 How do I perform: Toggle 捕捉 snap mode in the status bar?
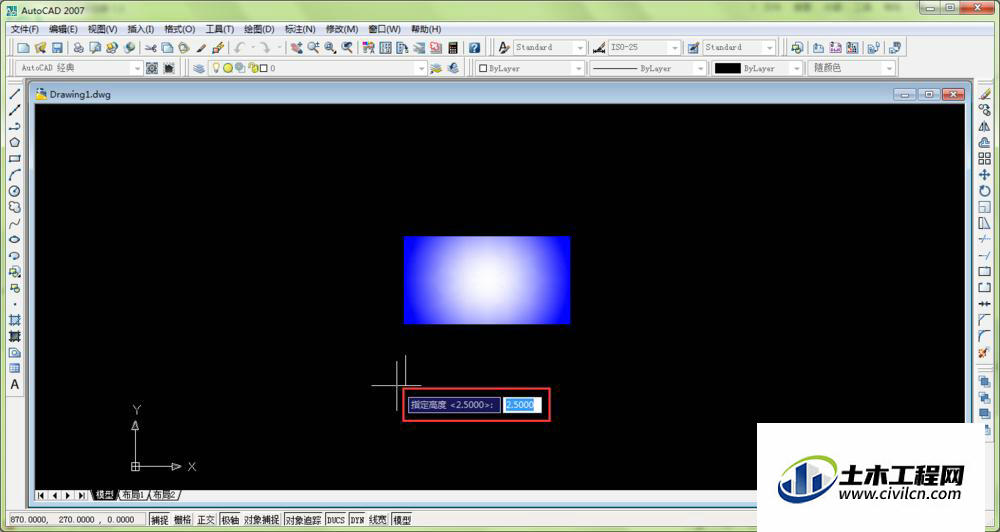click(159, 520)
